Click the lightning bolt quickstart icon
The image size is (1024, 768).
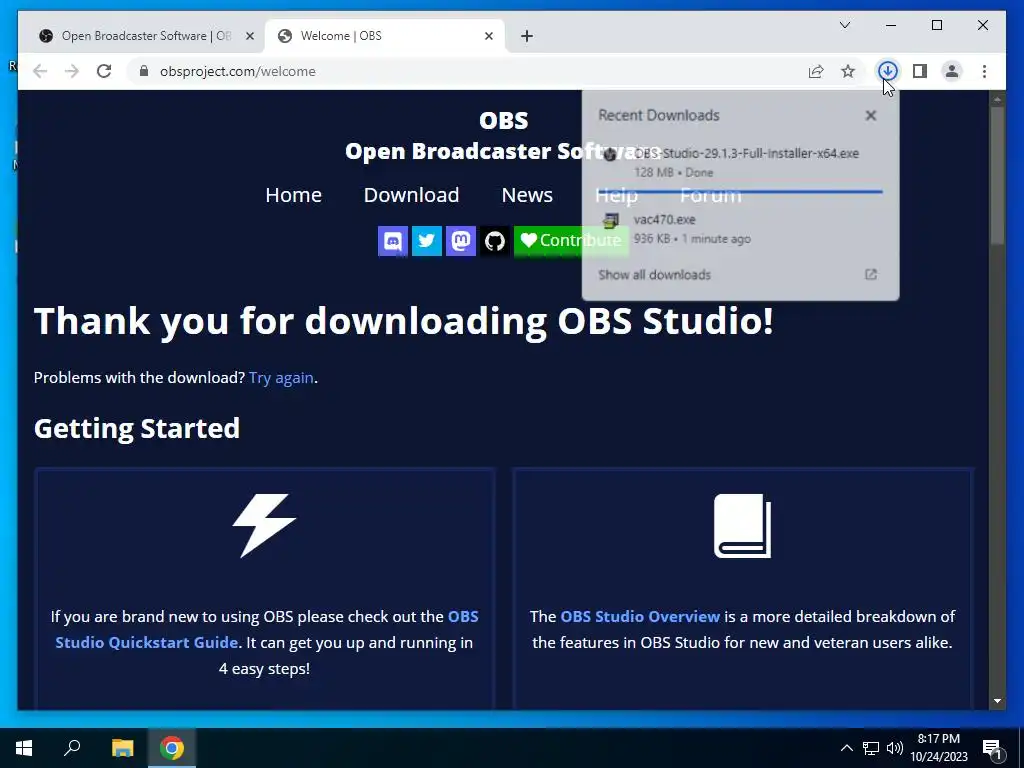264,526
